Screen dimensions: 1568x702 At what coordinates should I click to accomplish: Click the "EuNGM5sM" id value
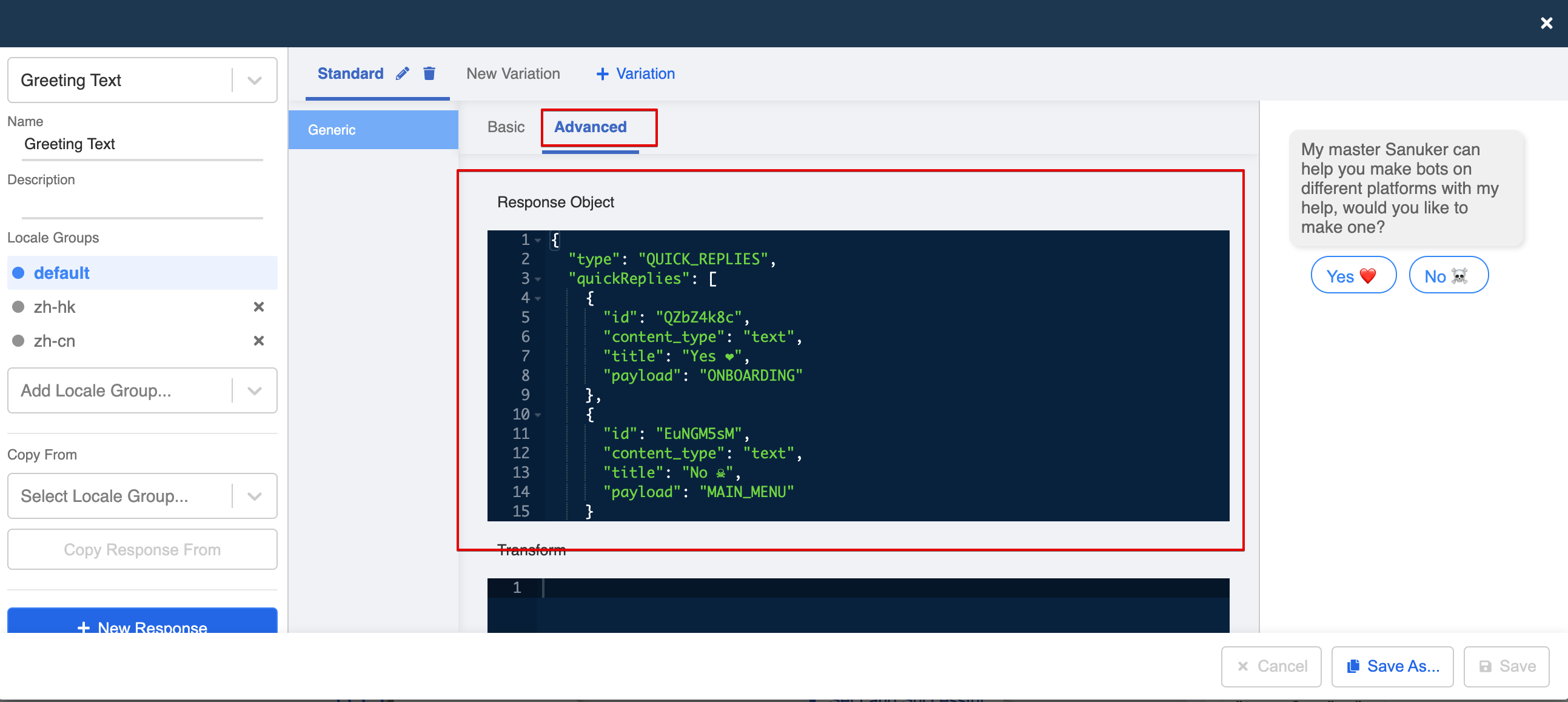[699, 433]
